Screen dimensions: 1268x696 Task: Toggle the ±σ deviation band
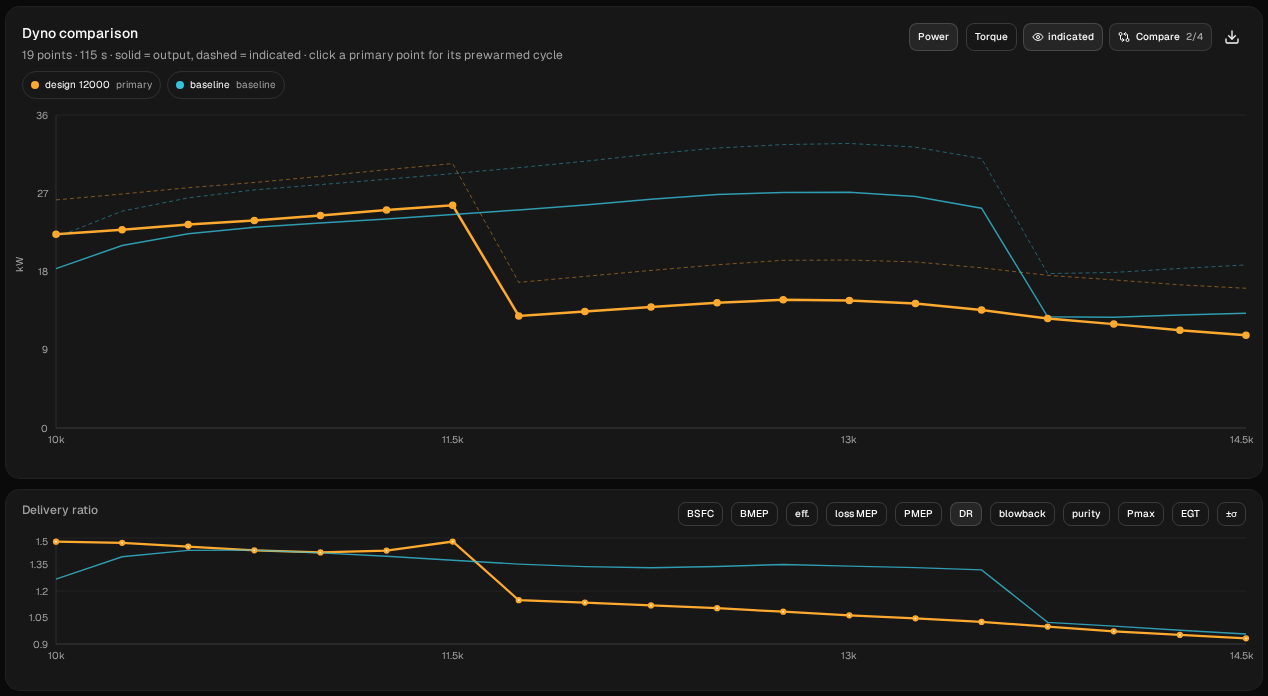click(1231, 514)
